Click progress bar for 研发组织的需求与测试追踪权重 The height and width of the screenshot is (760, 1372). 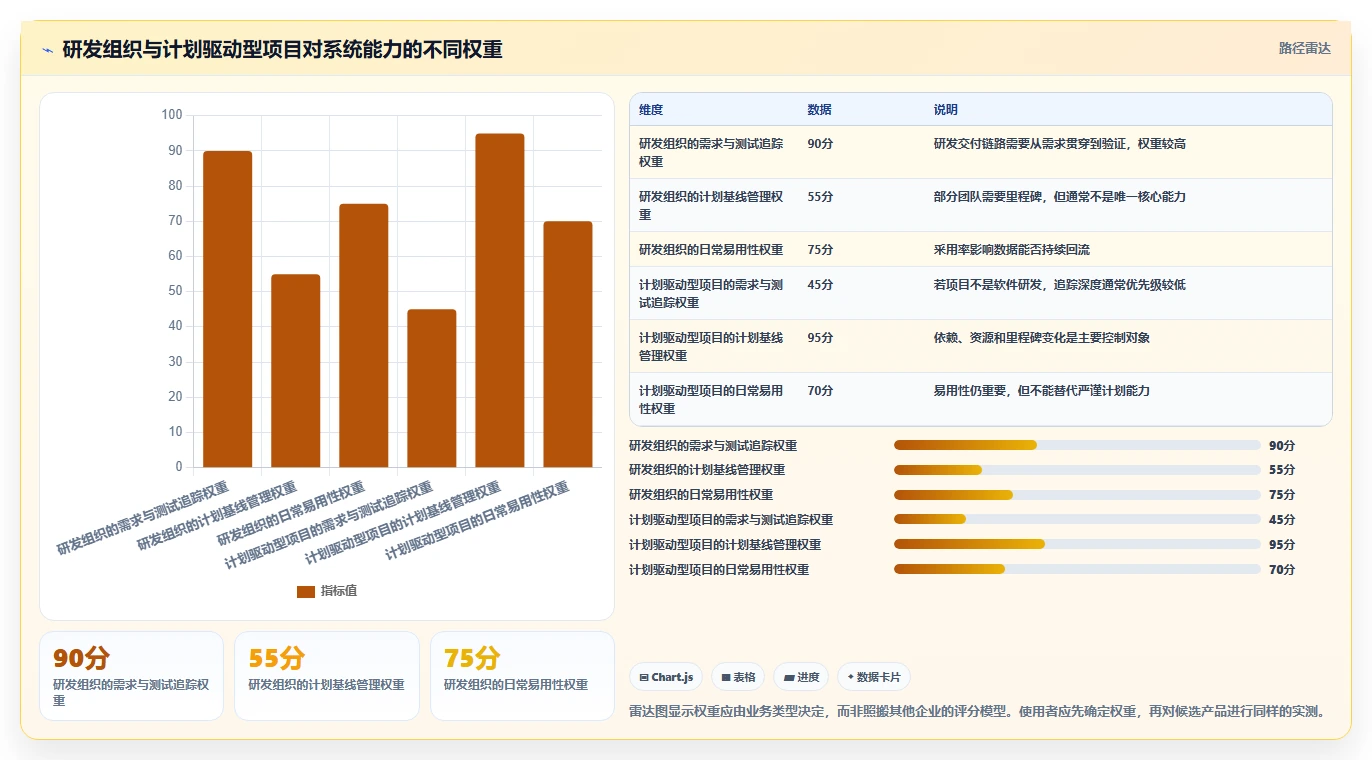tap(1077, 445)
